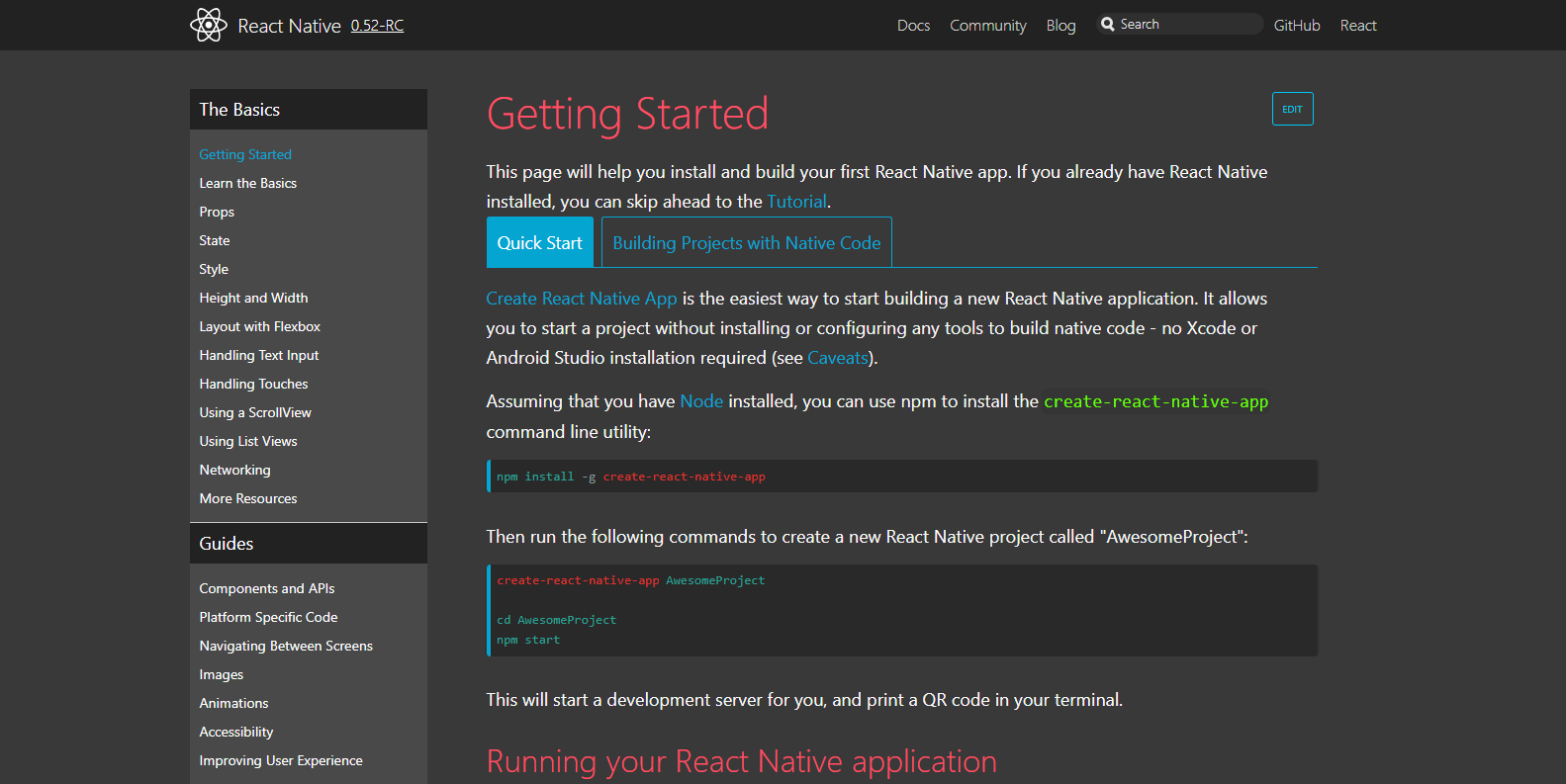The height and width of the screenshot is (784, 1566).
Task: Open the Node link
Action: pyautogui.click(x=701, y=401)
